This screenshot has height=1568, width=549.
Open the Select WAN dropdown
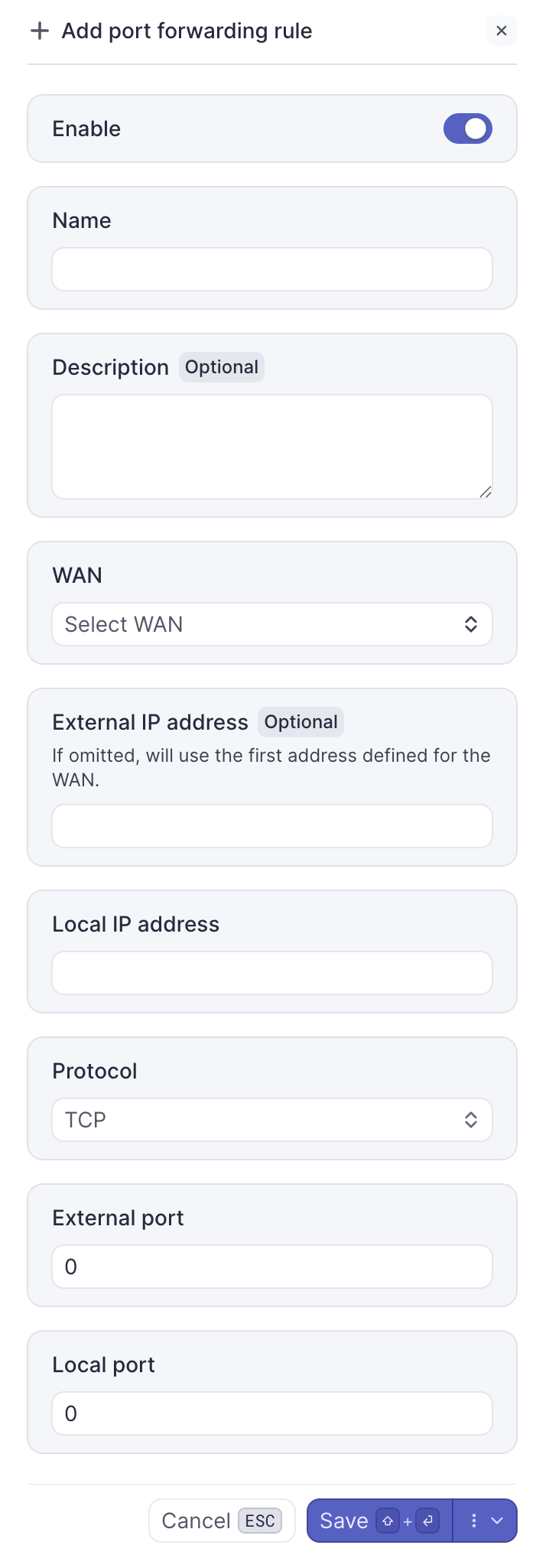260,624
